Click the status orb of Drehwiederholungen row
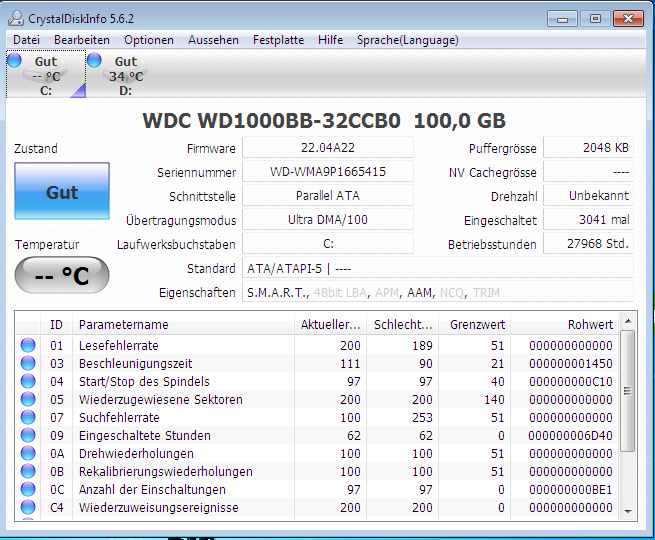The width and height of the screenshot is (655, 540). tap(28, 454)
